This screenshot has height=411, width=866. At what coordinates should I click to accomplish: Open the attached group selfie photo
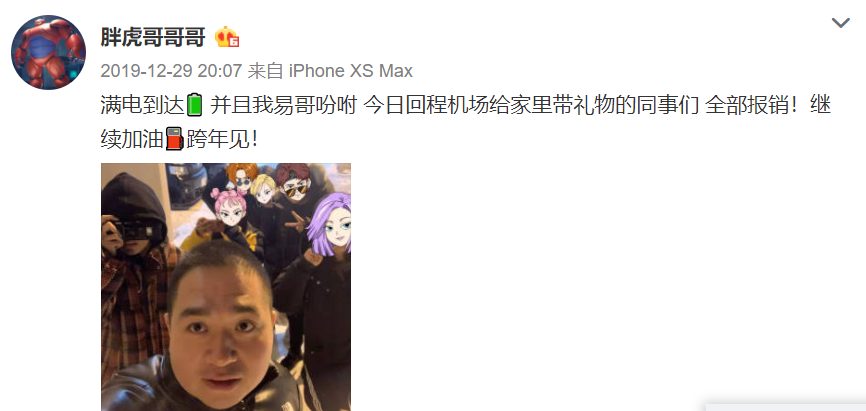(x=226, y=287)
